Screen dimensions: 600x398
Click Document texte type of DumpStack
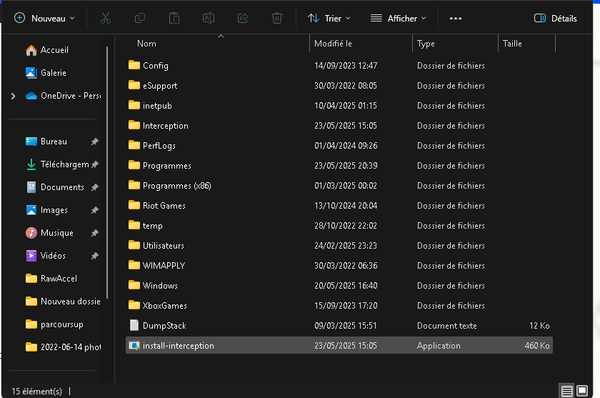[x=447, y=326]
